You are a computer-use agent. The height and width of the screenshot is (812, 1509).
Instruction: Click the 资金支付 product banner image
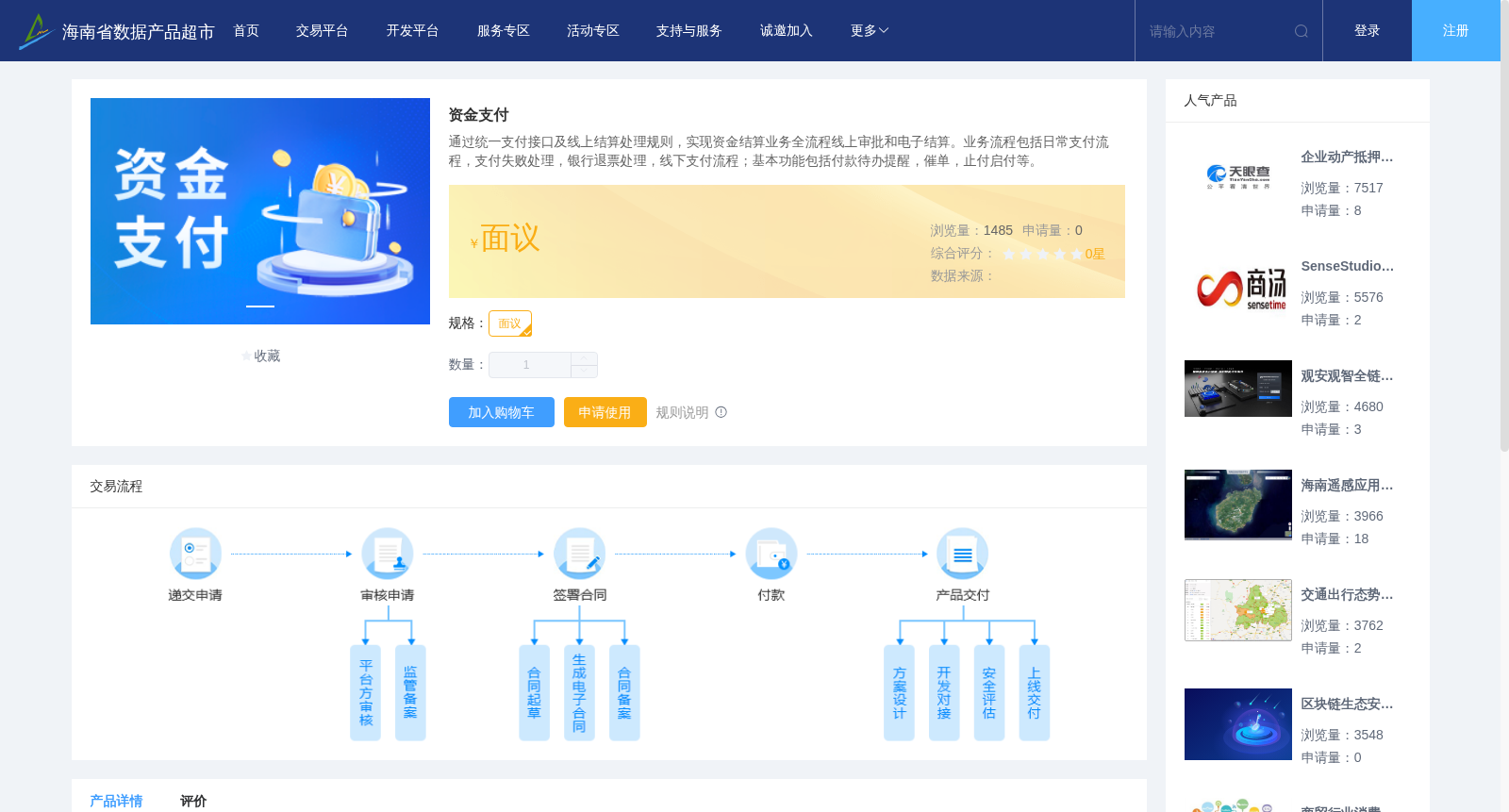click(x=260, y=211)
